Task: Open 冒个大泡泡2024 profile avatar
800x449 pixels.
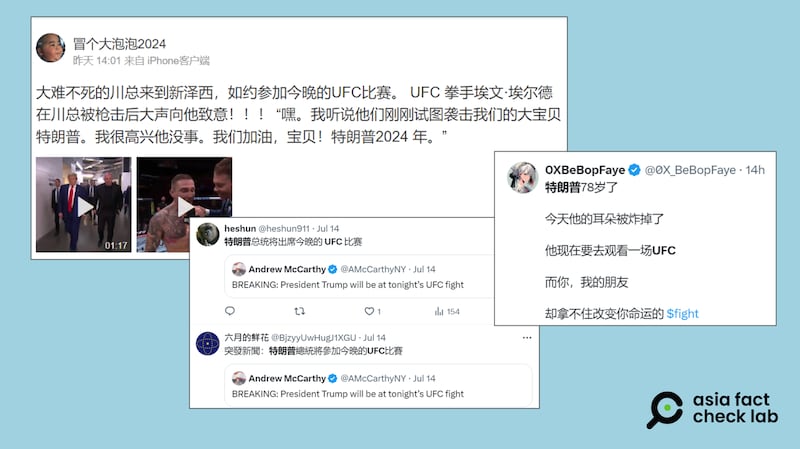Action: (x=51, y=48)
